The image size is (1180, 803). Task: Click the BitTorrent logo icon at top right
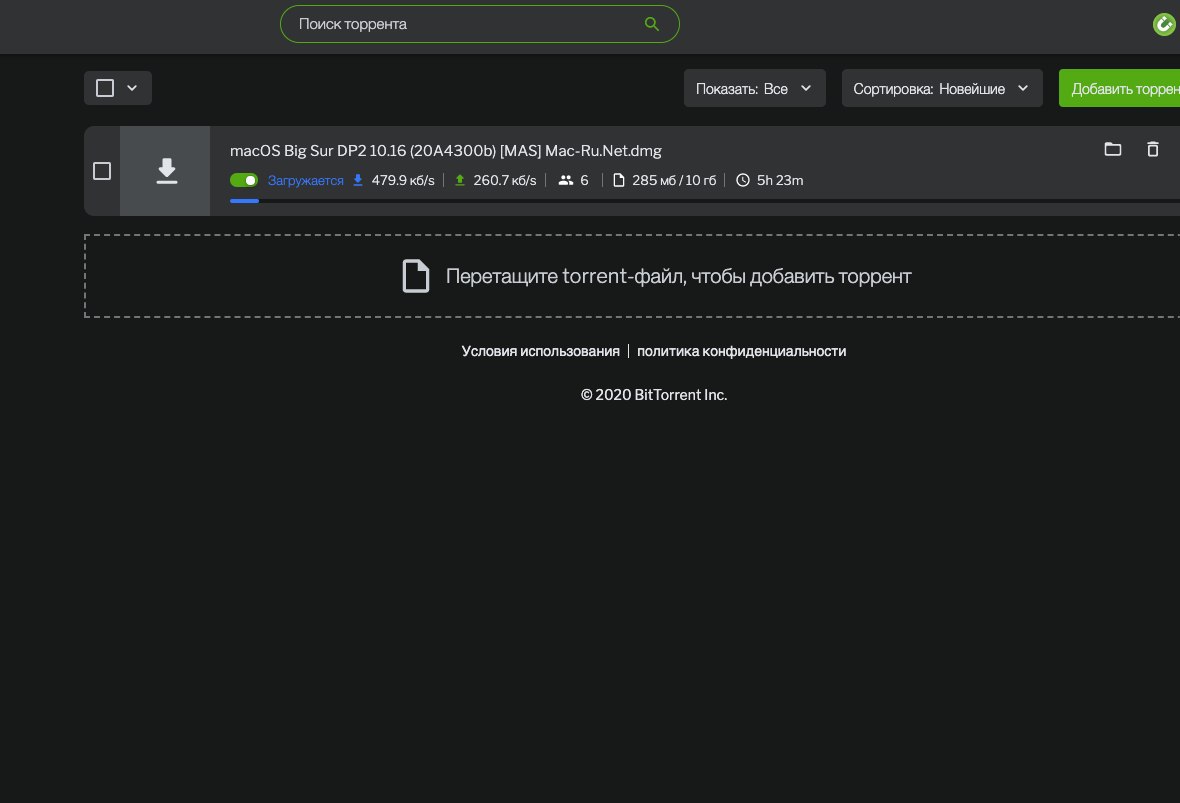[1163, 24]
